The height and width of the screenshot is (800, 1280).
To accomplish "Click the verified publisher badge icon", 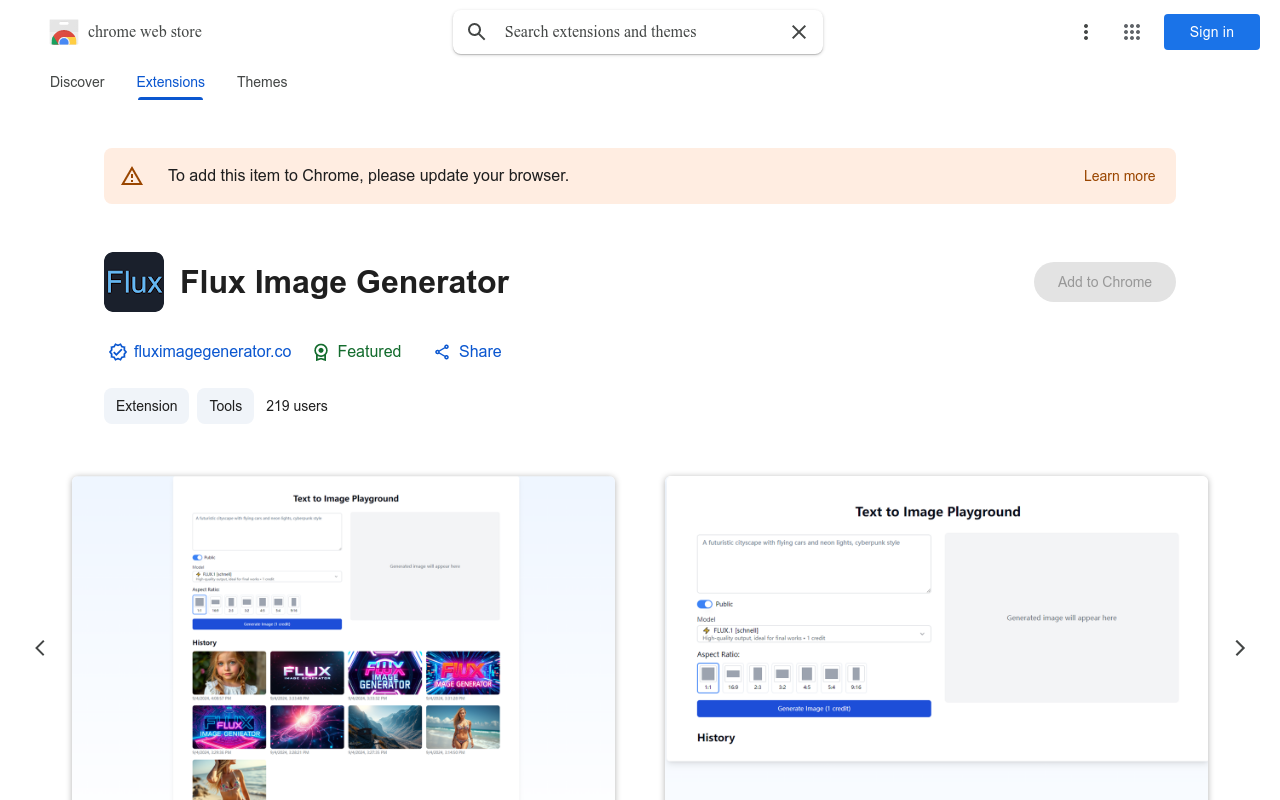I will [118, 352].
